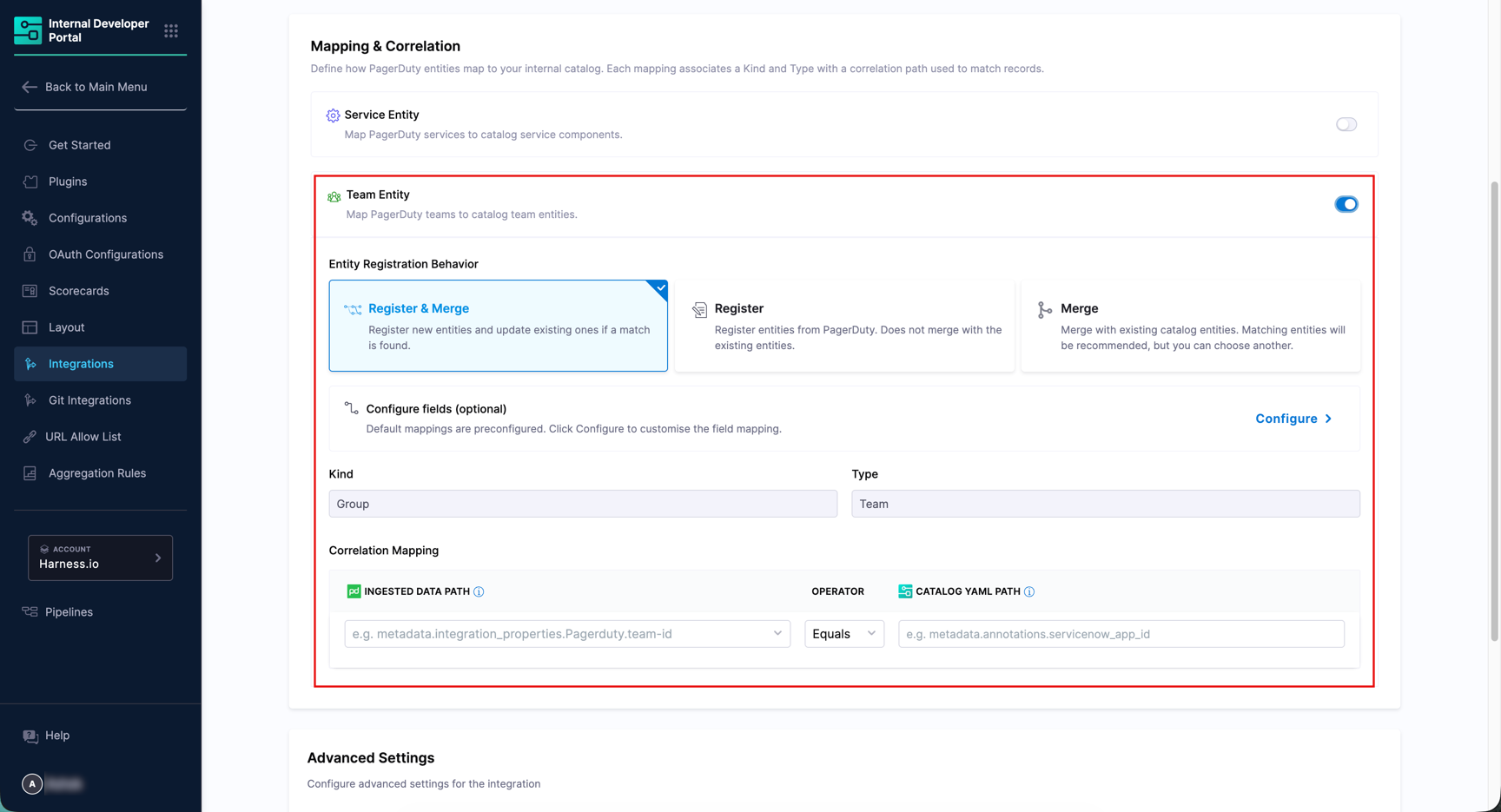
Task: Open the Equals operator dropdown
Action: [x=843, y=634]
